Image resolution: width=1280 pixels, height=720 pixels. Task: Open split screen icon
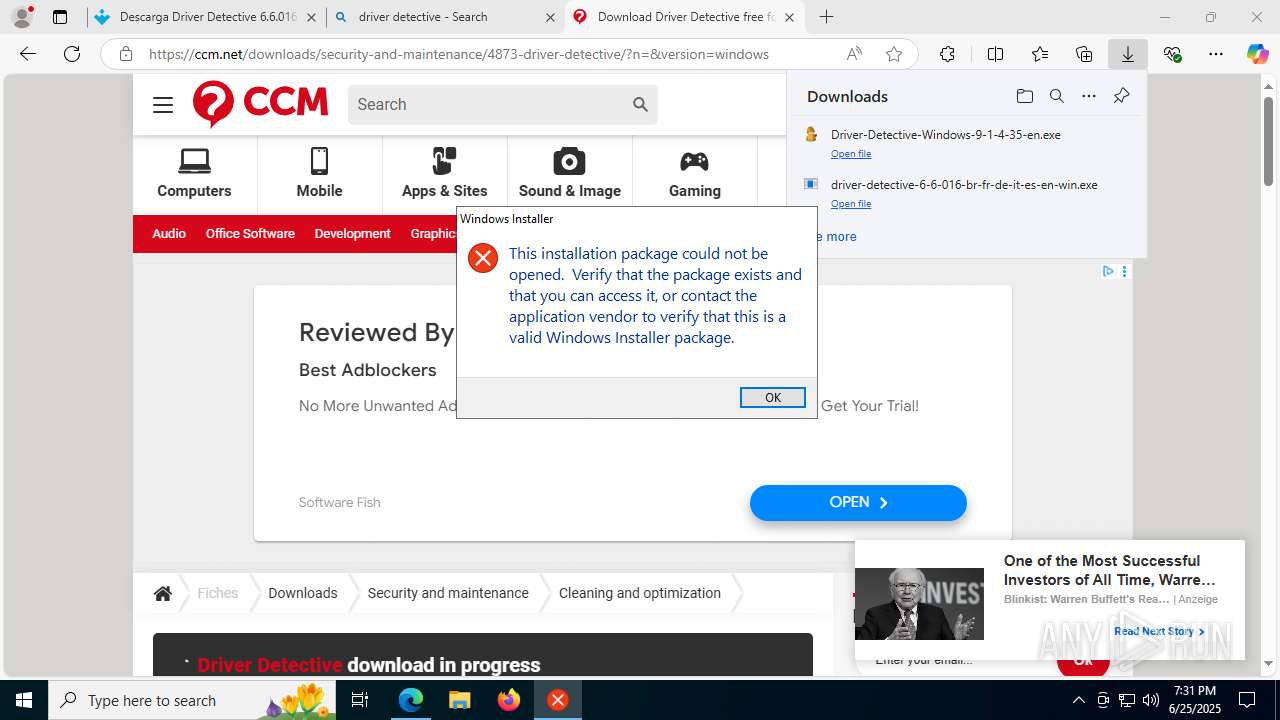click(995, 54)
